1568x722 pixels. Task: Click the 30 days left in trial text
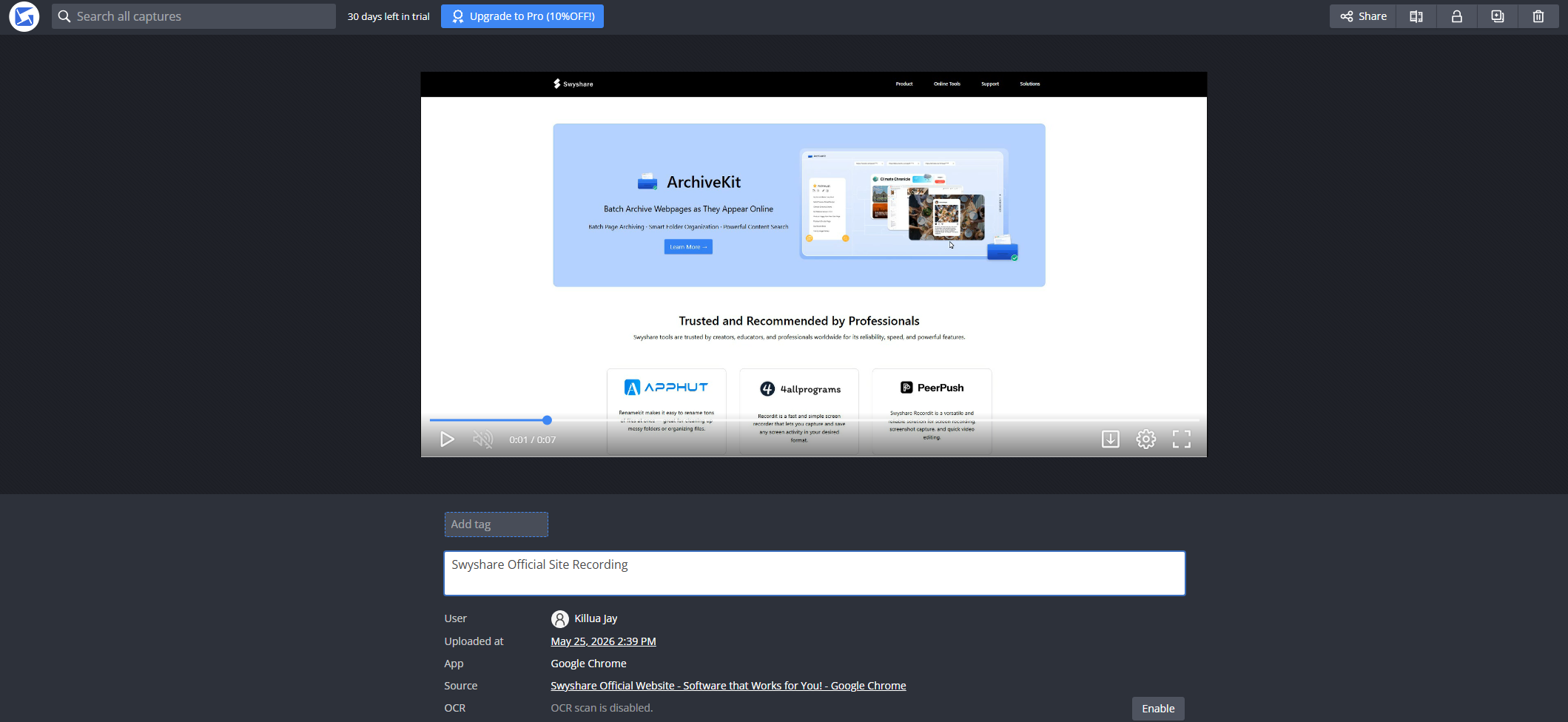coord(388,16)
